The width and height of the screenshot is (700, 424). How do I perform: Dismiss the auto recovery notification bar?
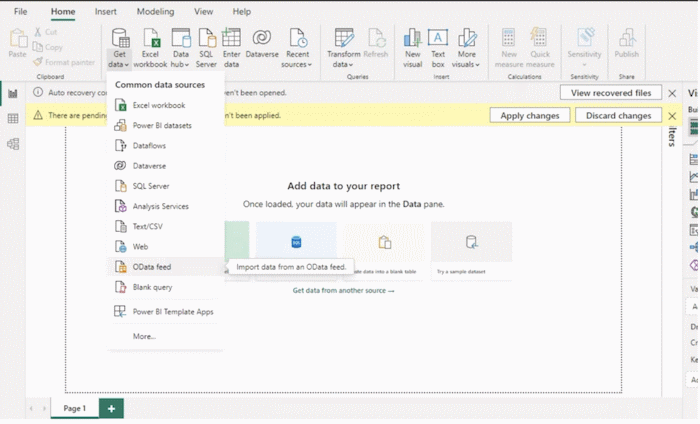tap(672, 93)
